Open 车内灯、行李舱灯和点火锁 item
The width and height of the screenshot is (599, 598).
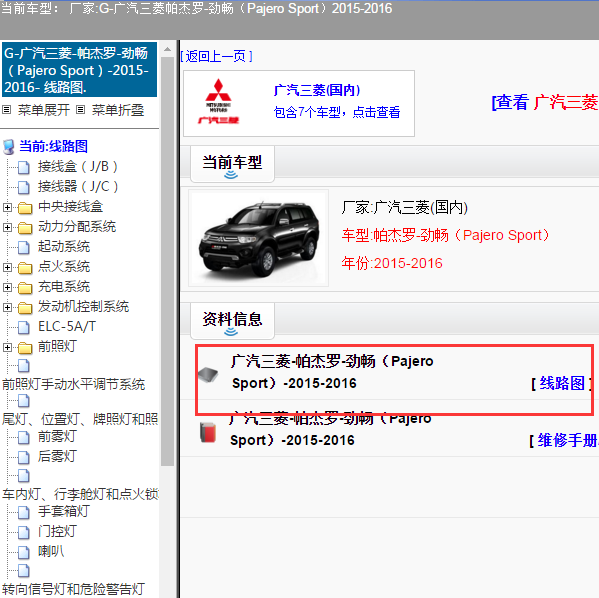click(80, 494)
